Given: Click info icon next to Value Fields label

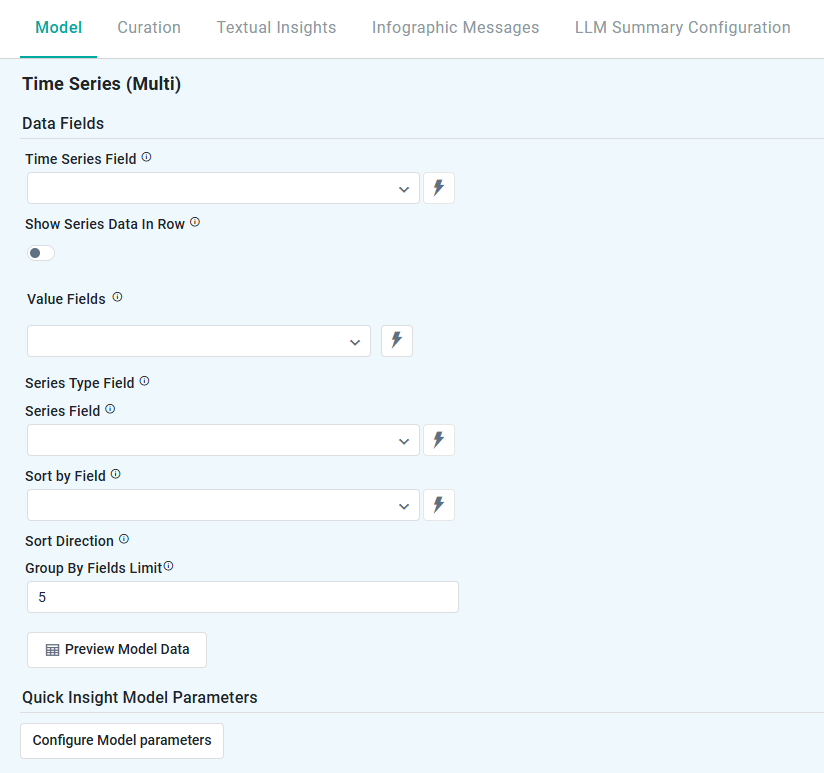Looking at the screenshot, I should pyautogui.click(x=117, y=298).
